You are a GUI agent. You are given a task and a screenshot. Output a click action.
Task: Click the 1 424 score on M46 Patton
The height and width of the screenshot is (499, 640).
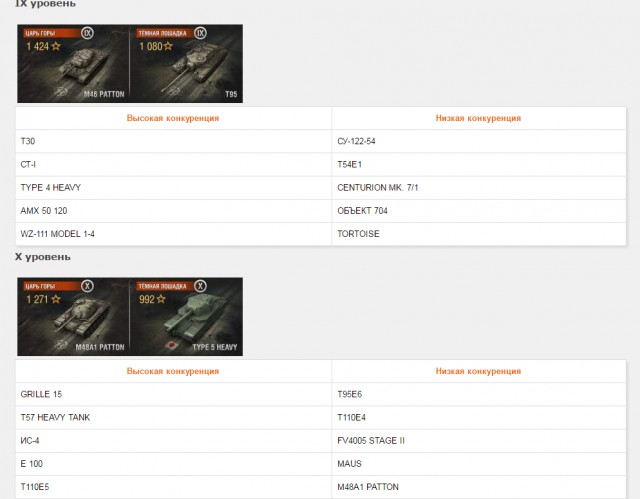click(x=38, y=47)
